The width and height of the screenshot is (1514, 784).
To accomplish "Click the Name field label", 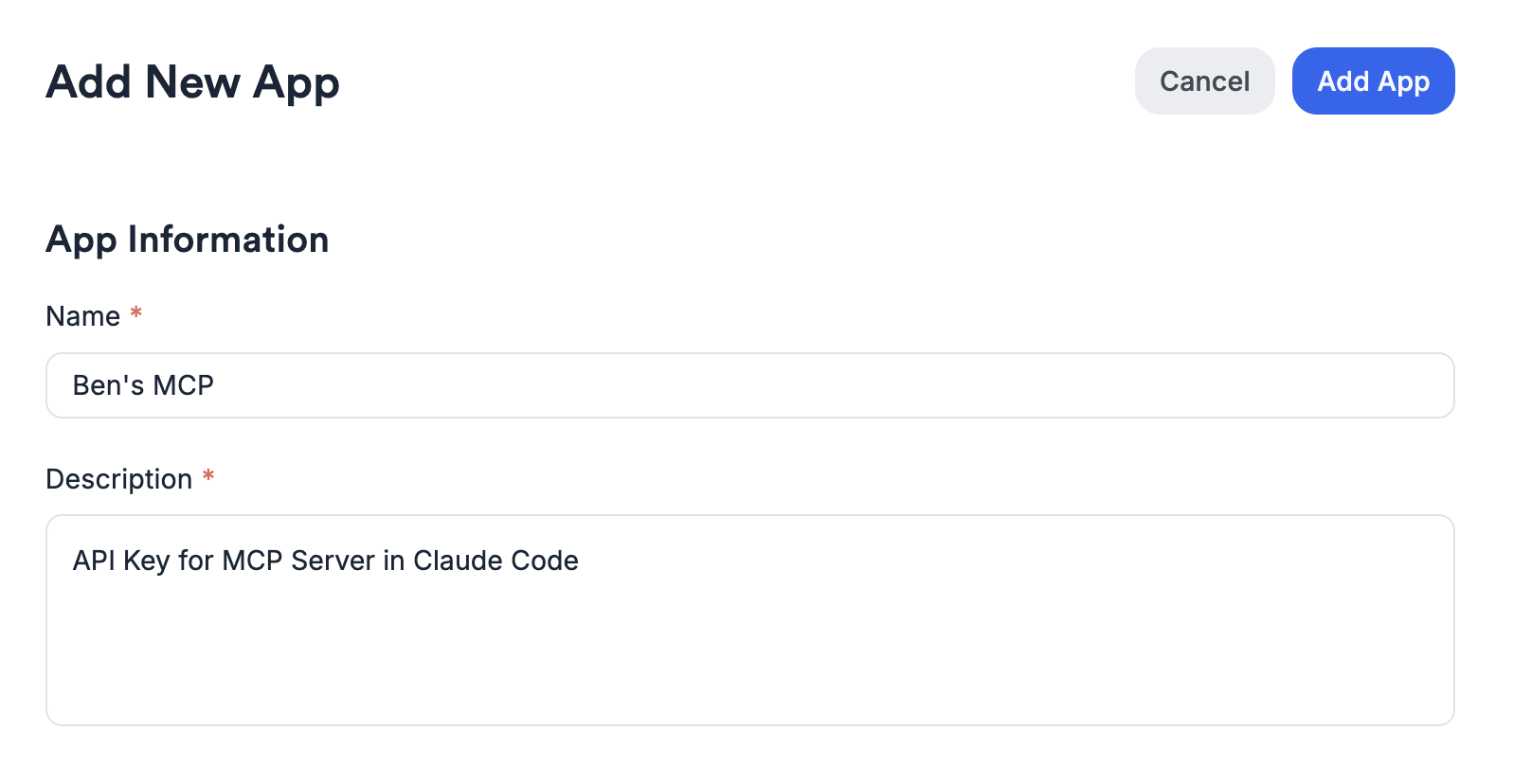I will [x=83, y=316].
